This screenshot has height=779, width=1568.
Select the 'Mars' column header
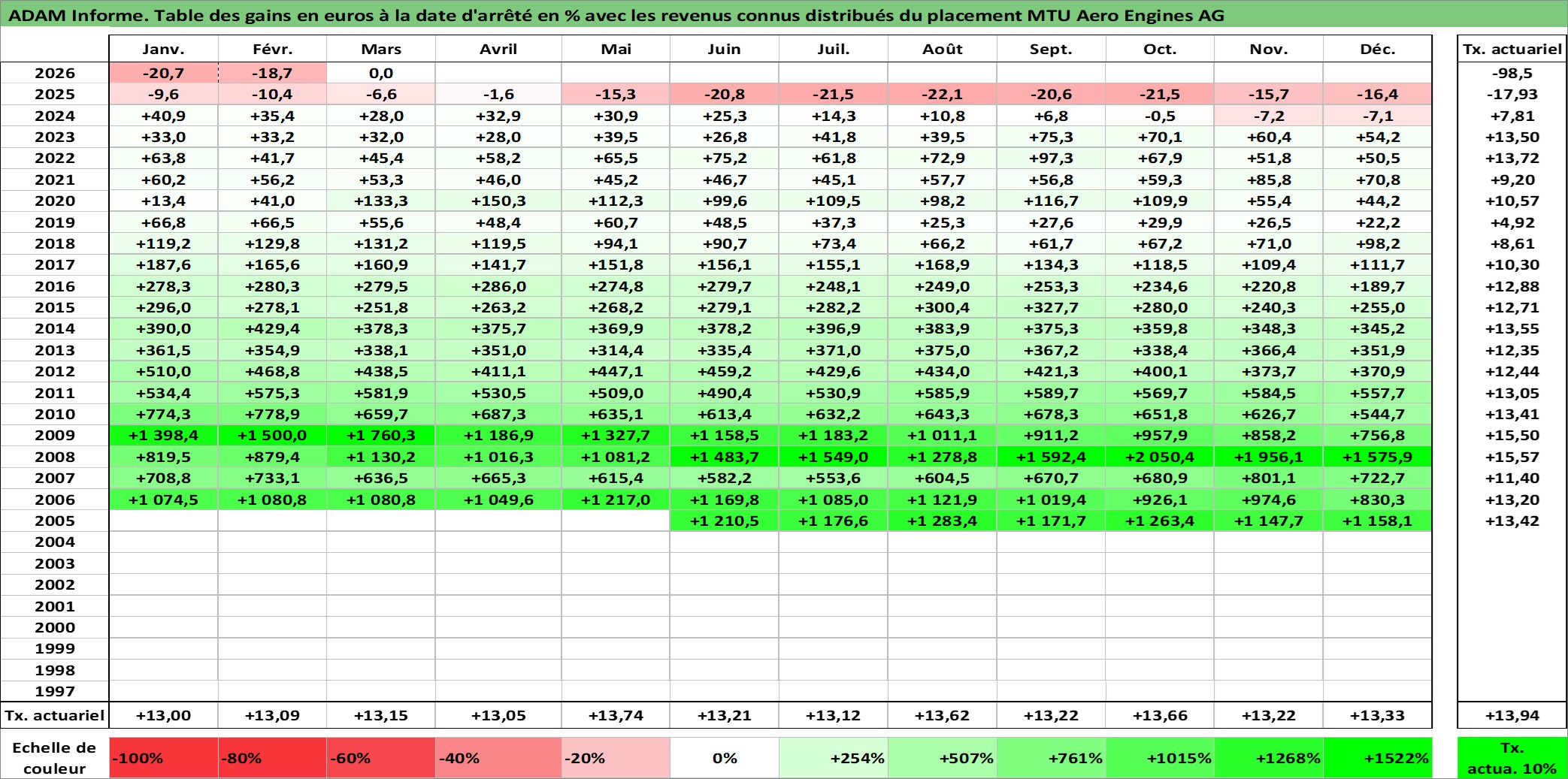(381, 49)
